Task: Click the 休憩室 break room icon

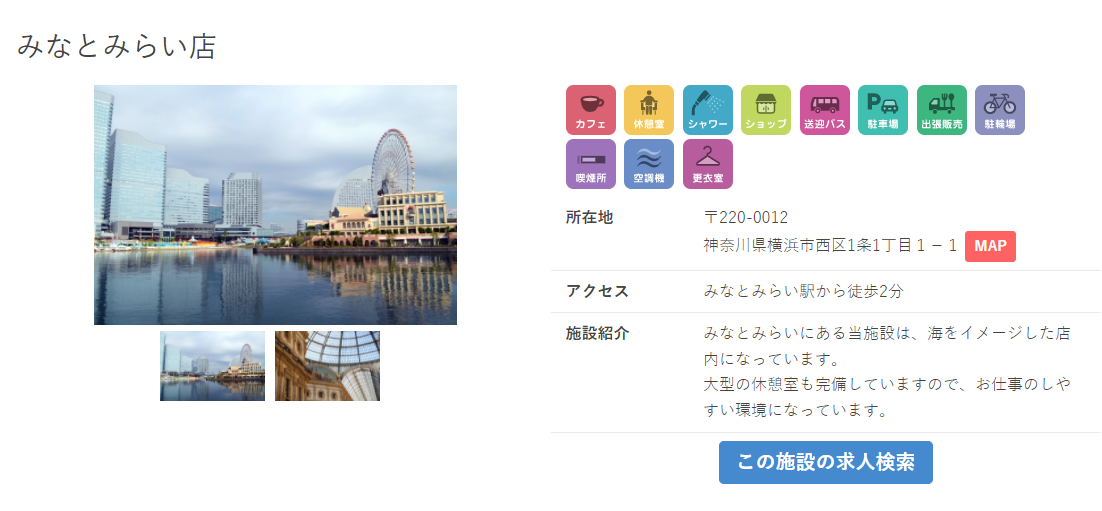Action: [649, 110]
